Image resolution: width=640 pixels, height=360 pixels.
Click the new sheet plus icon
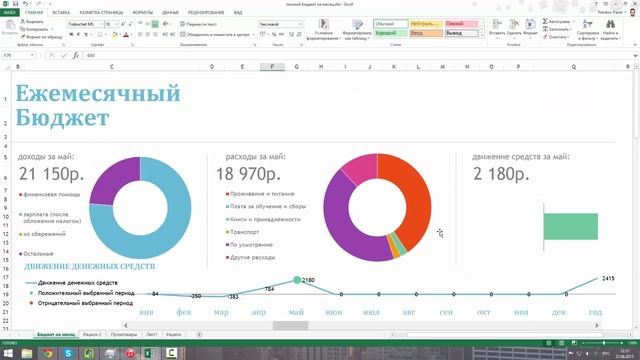point(199,335)
